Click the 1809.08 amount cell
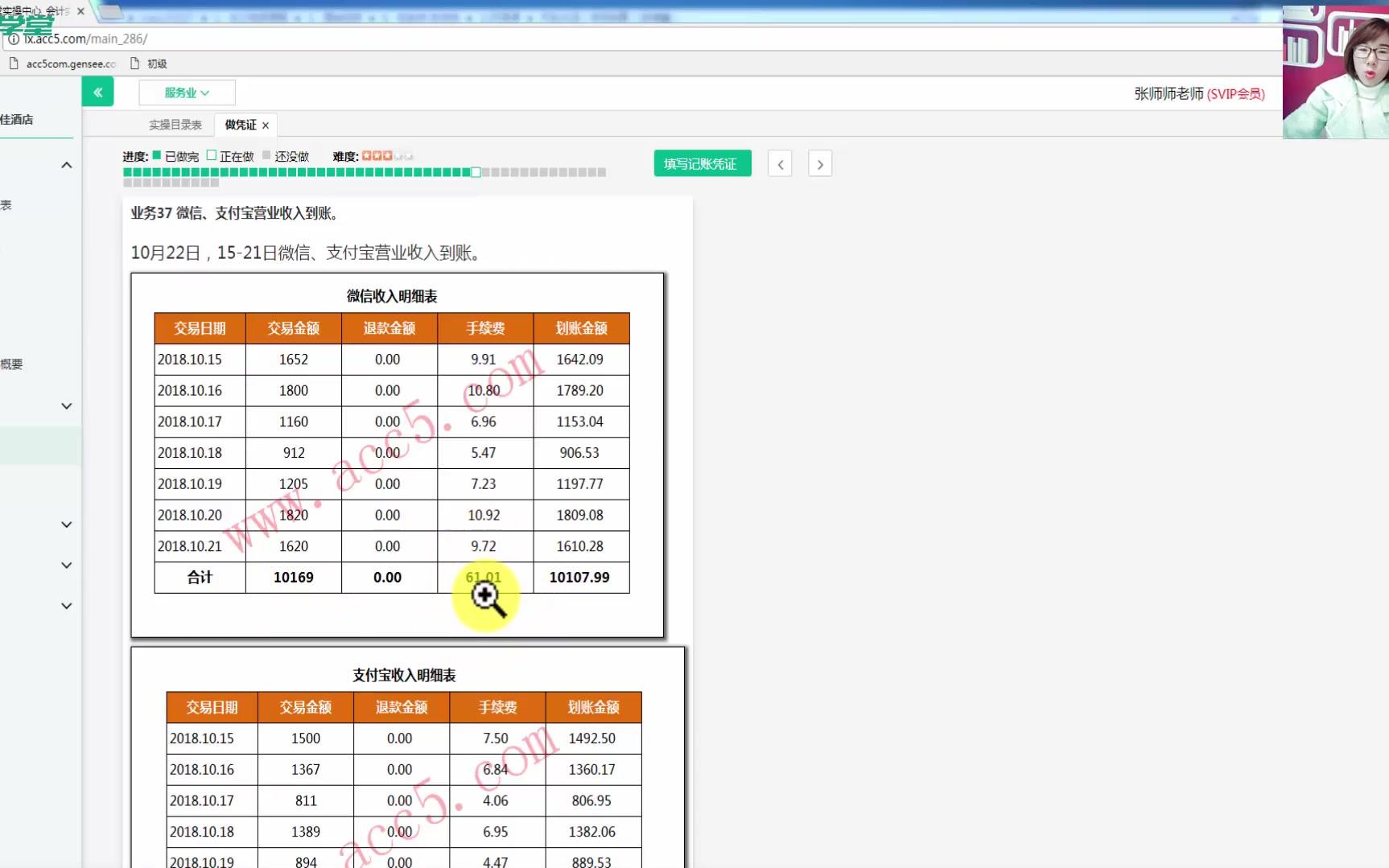 click(x=580, y=515)
